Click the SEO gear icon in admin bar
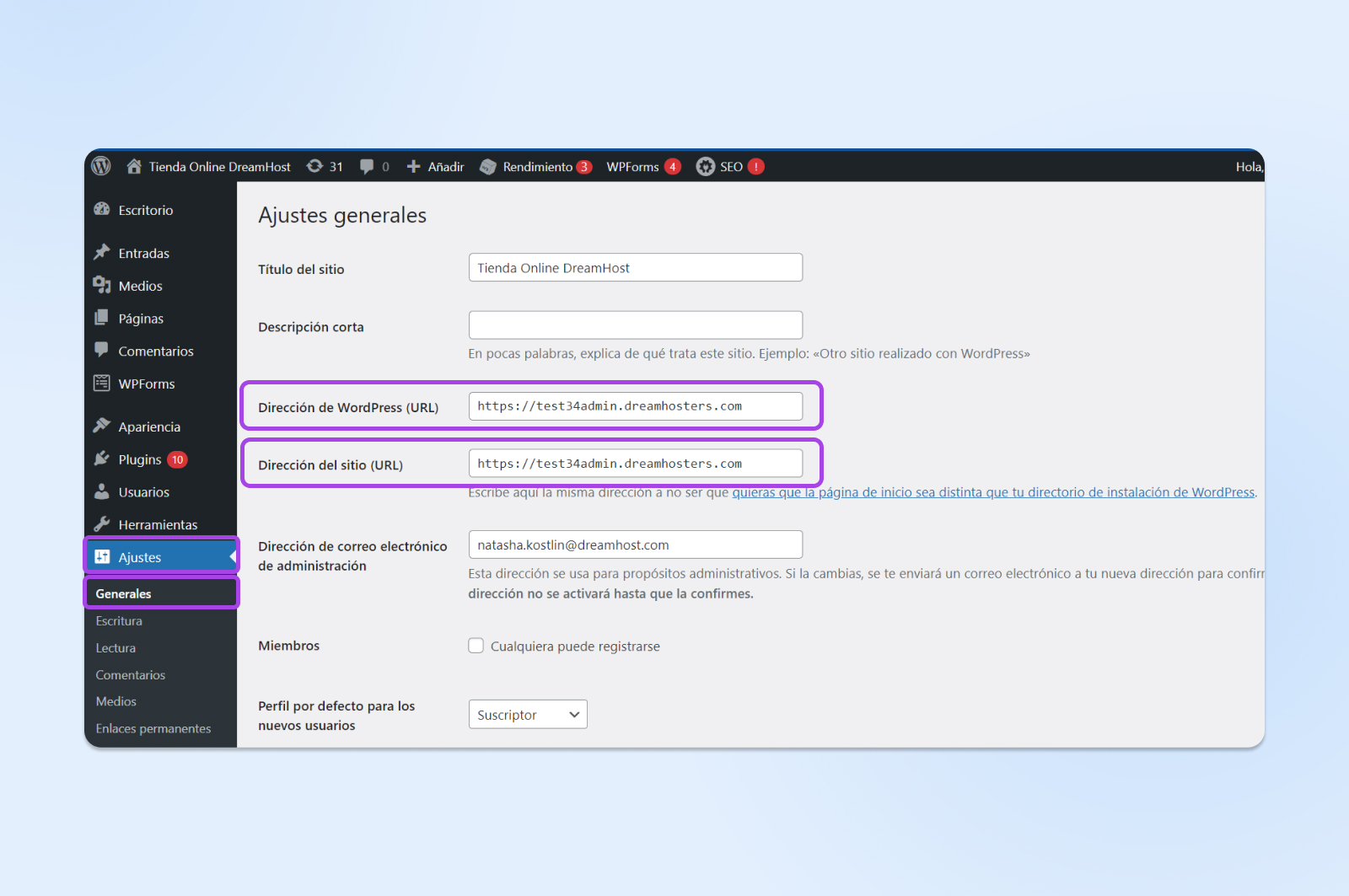This screenshot has height=896, width=1349. (x=705, y=167)
